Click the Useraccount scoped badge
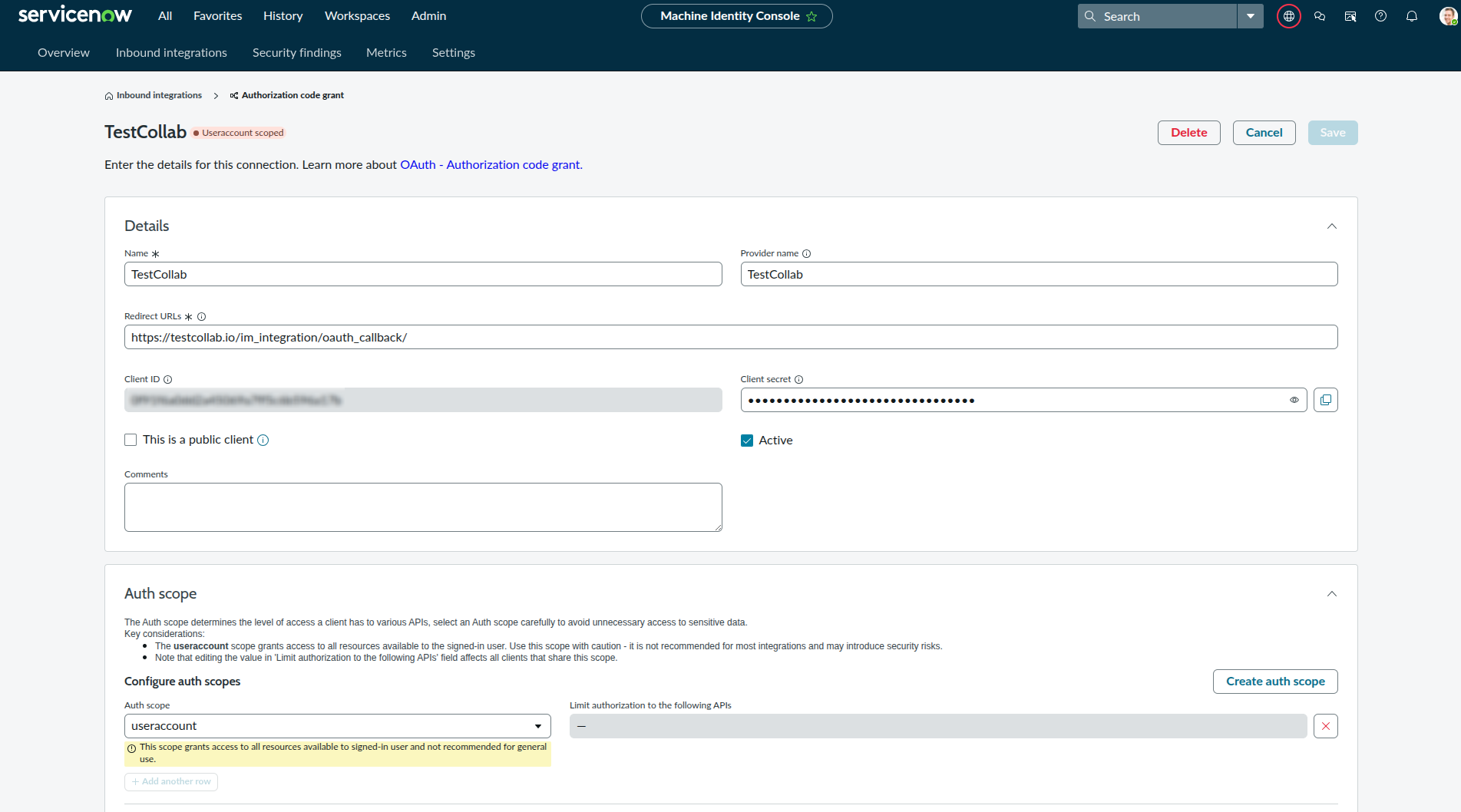The width and height of the screenshot is (1461, 812). pyautogui.click(x=238, y=134)
